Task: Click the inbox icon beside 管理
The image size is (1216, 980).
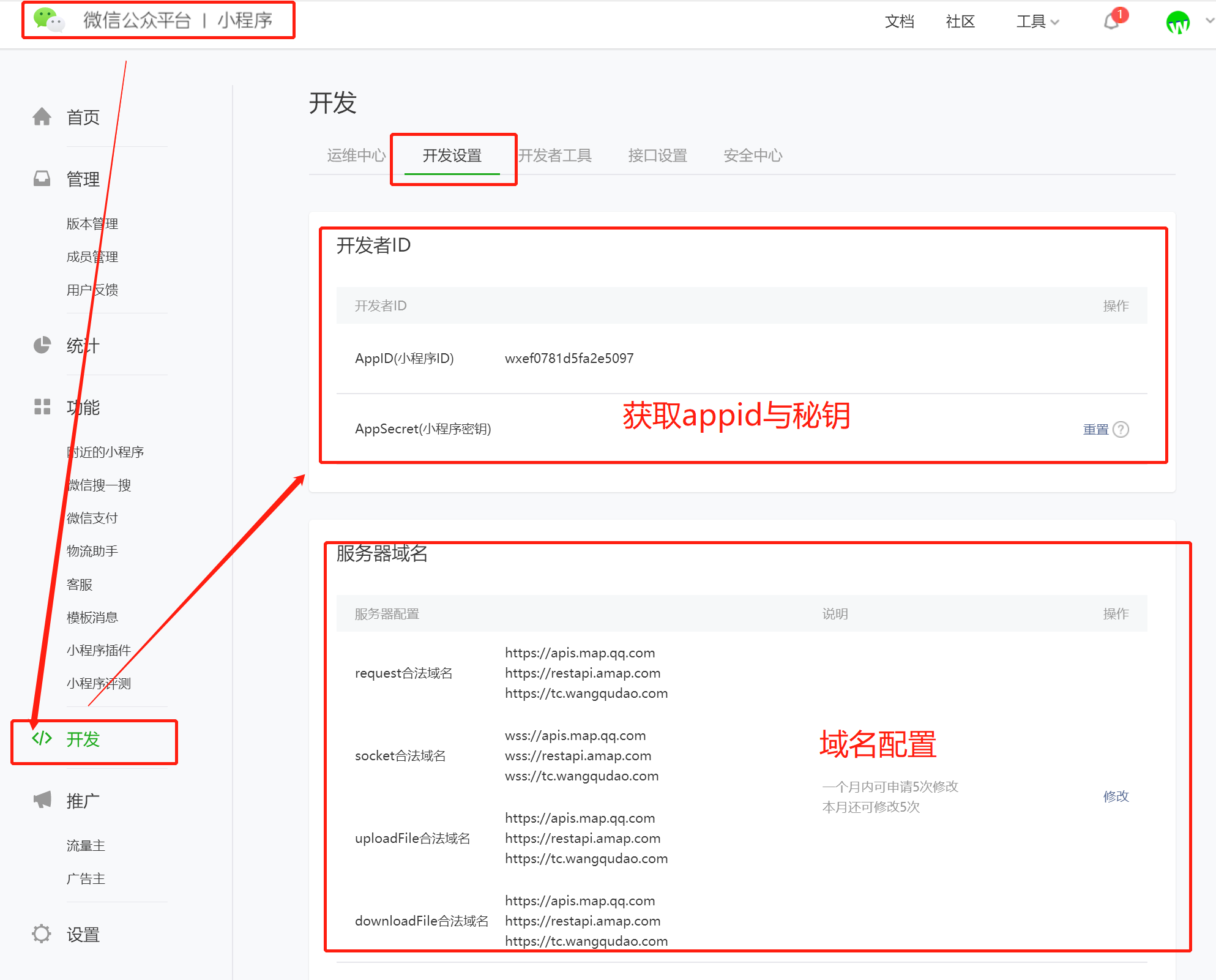Action: pos(42,178)
